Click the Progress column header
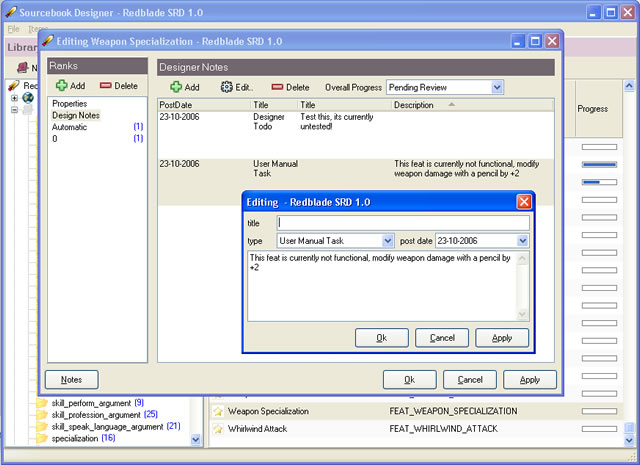 click(x=598, y=109)
